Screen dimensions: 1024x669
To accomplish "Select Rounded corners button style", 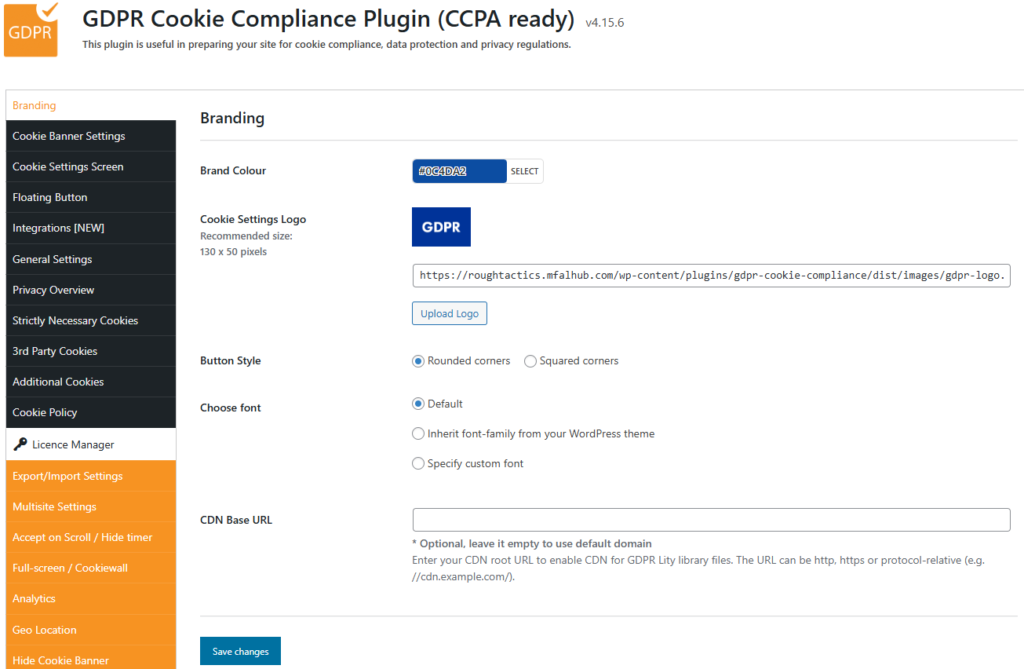I will tap(418, 361).
